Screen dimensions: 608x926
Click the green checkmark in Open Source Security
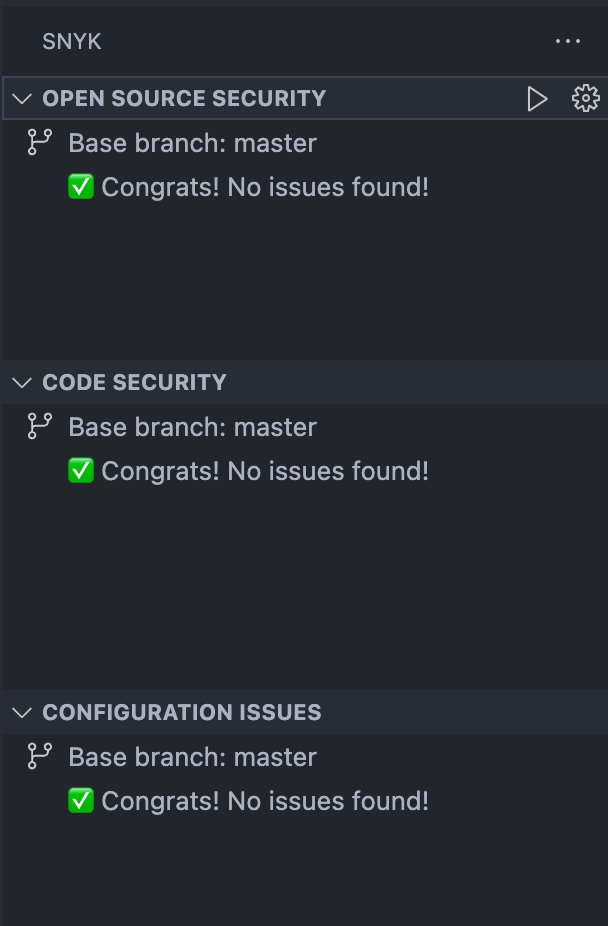point(81,186)
